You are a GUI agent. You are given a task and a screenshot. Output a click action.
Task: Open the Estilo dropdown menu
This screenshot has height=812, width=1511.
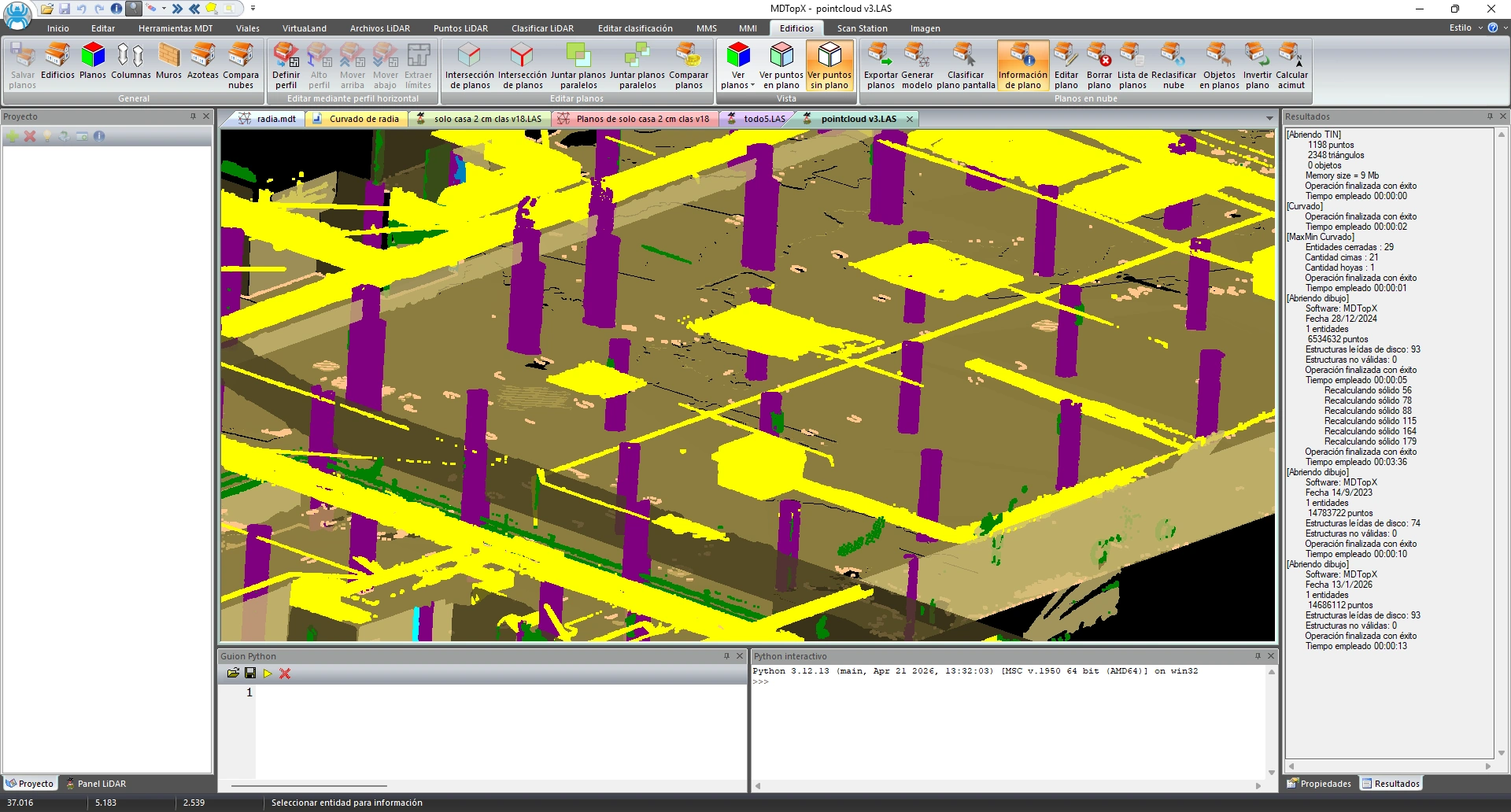click(x=1466, y=28)
